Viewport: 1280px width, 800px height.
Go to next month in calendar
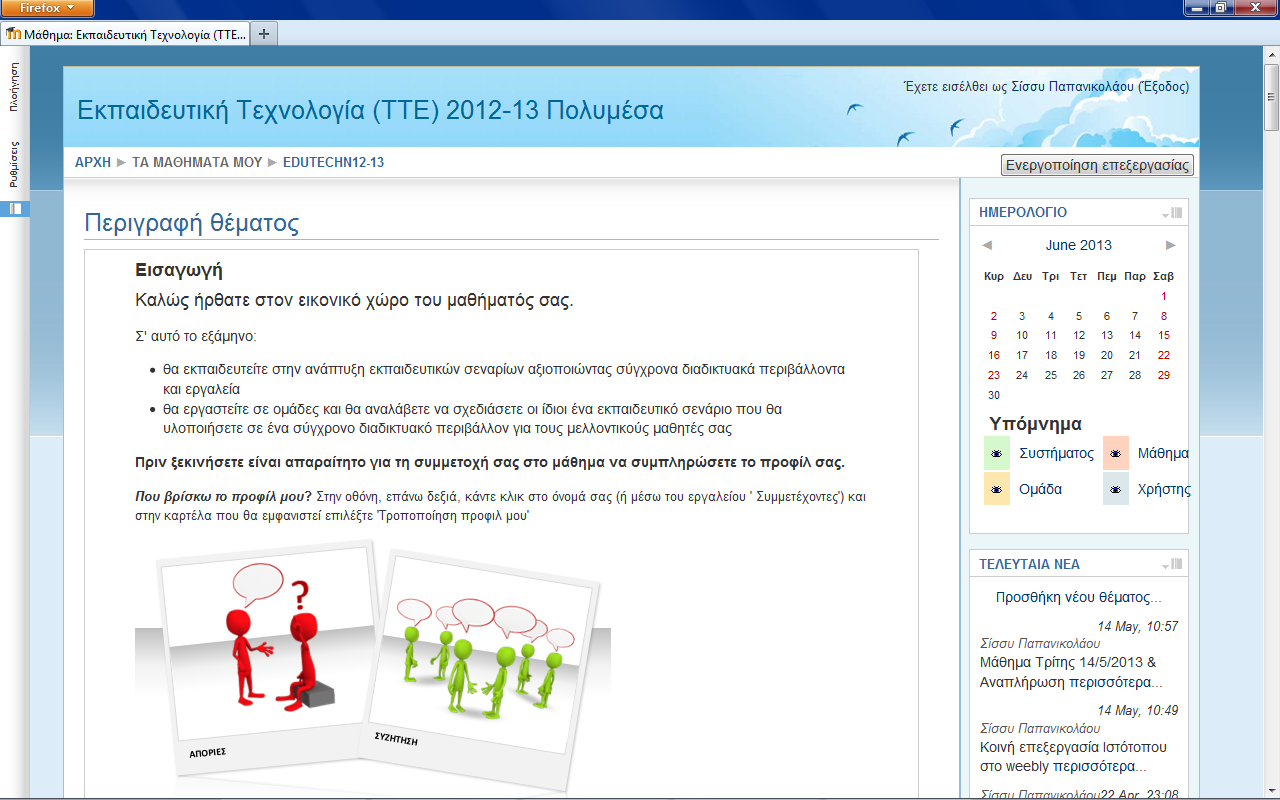(1171, 245)
